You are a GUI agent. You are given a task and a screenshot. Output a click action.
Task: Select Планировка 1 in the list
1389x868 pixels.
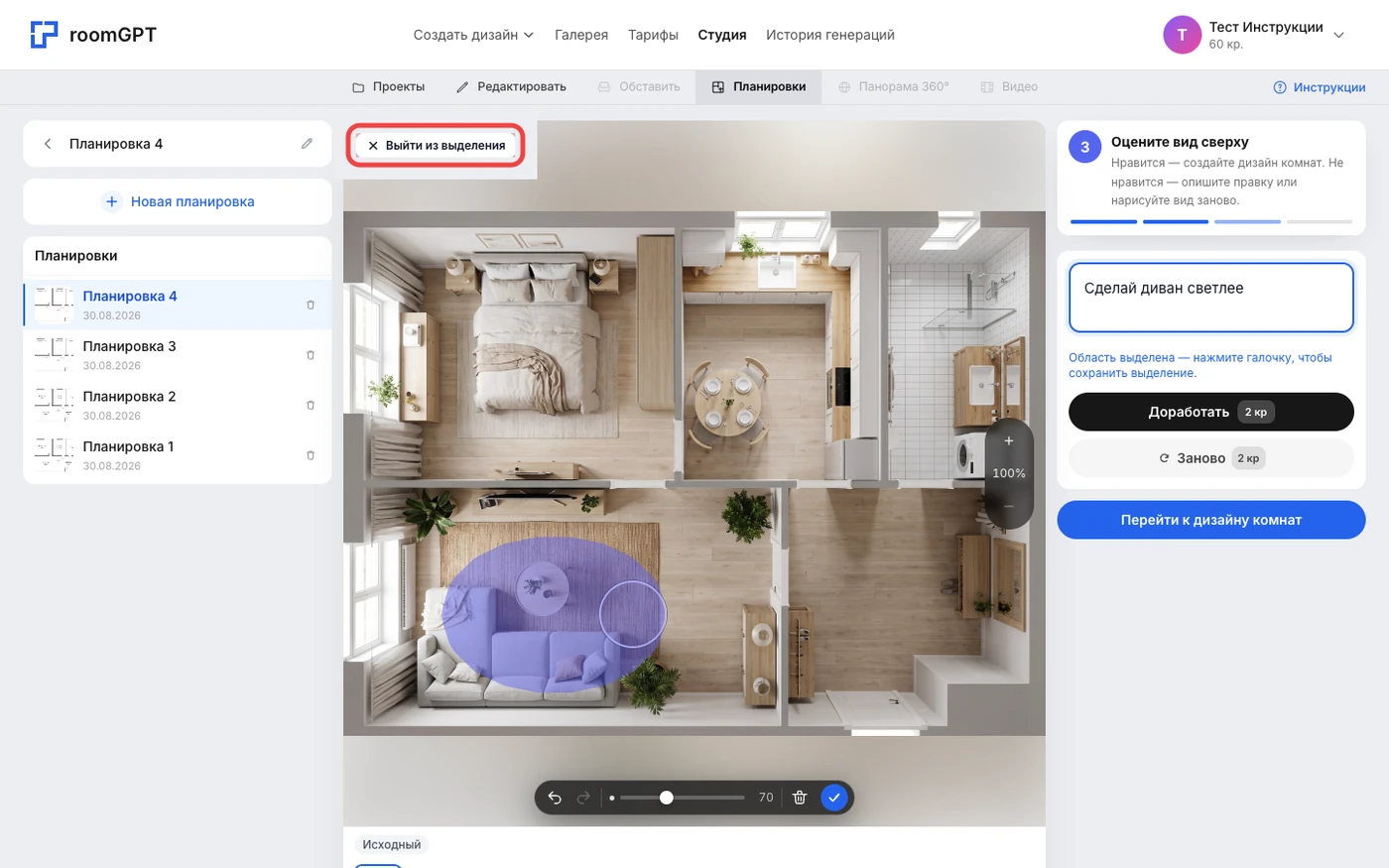click(x=178, y=455)
